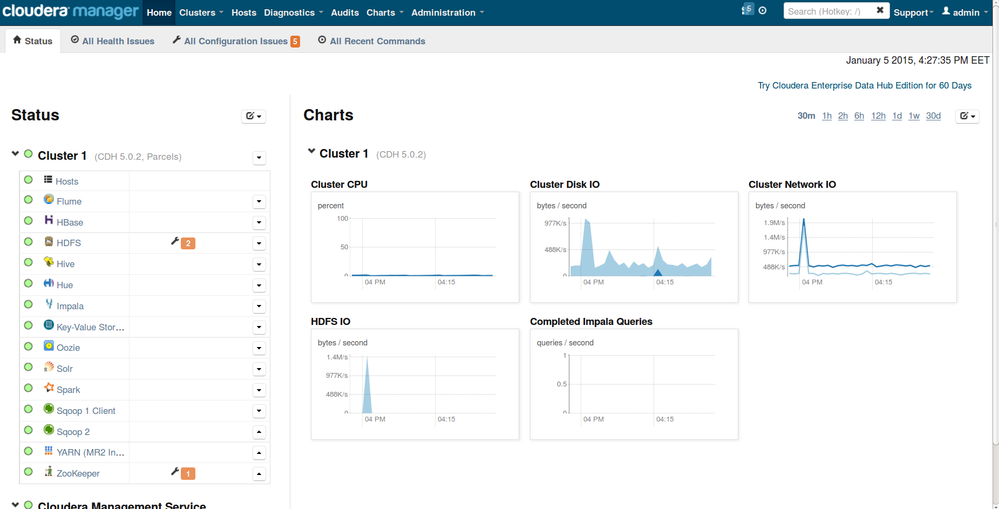Click the green health icon for Hive
The width and height of the screenshot is (999, 509).
pyautogui.click(x=28, y=262)
